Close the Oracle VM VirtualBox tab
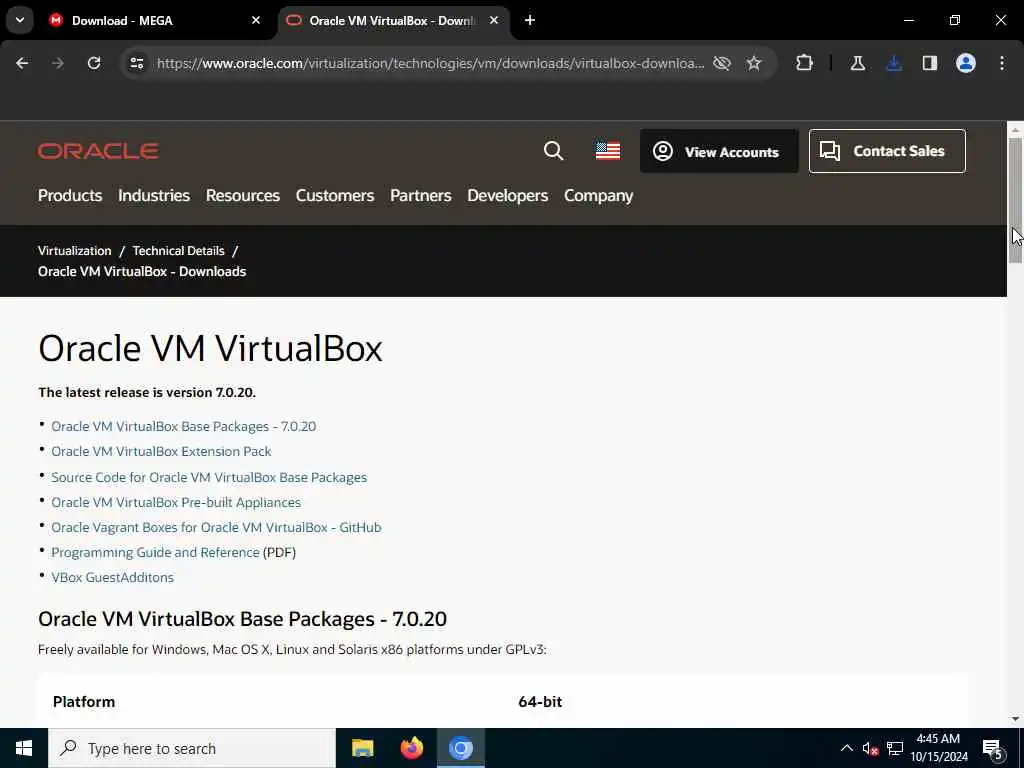Viewport: 1024px width, 768px height. click(x=494, y=20)
